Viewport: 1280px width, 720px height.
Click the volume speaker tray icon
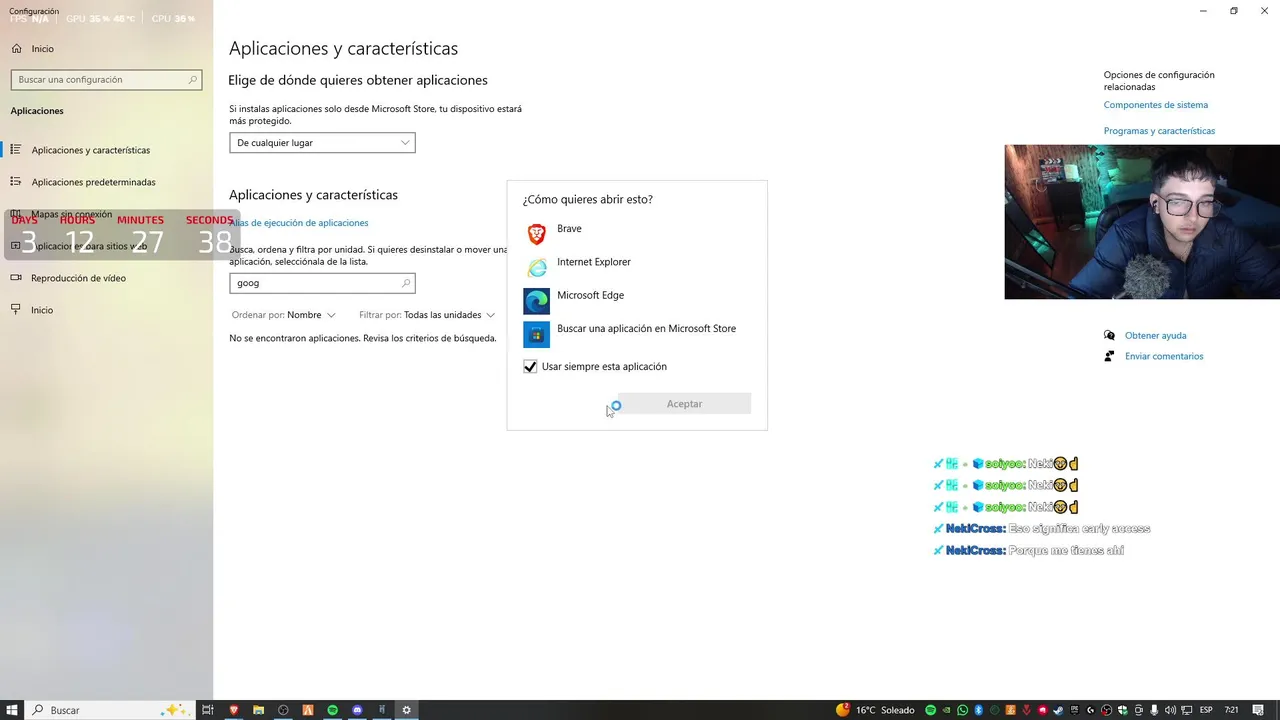click(1170, 710)
